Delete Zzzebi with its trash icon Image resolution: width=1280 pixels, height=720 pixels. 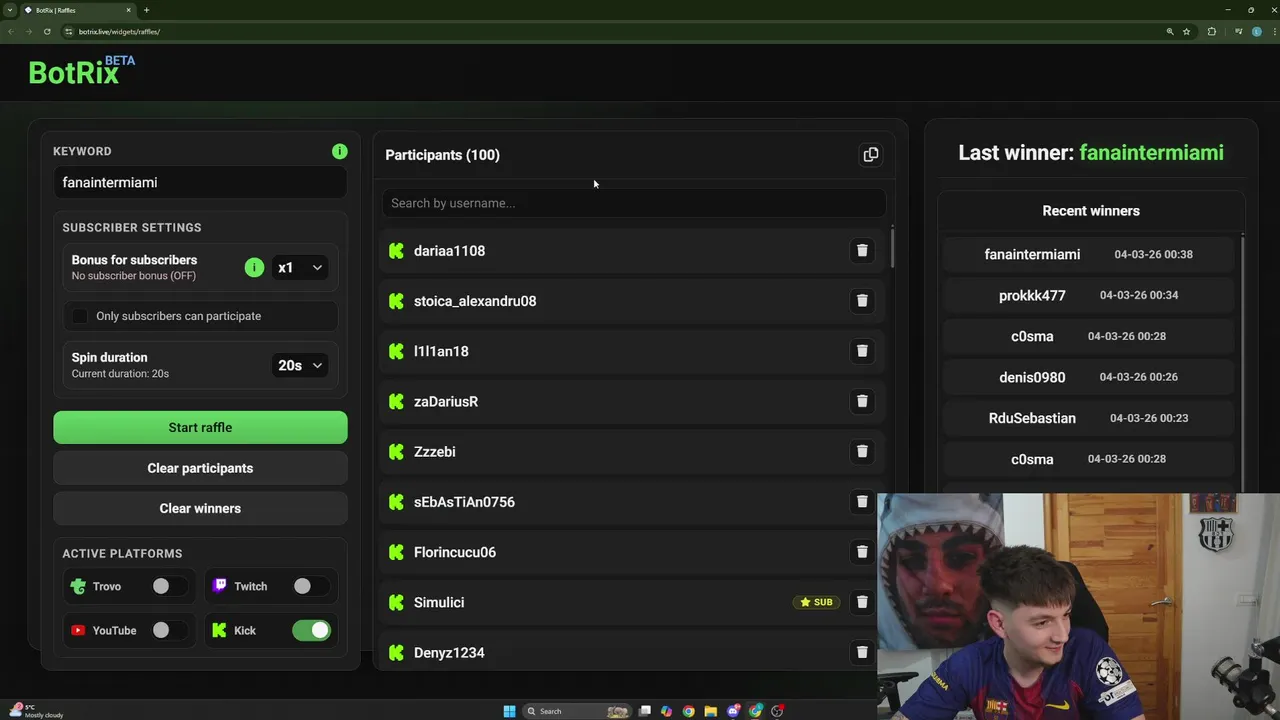[862, 451]
